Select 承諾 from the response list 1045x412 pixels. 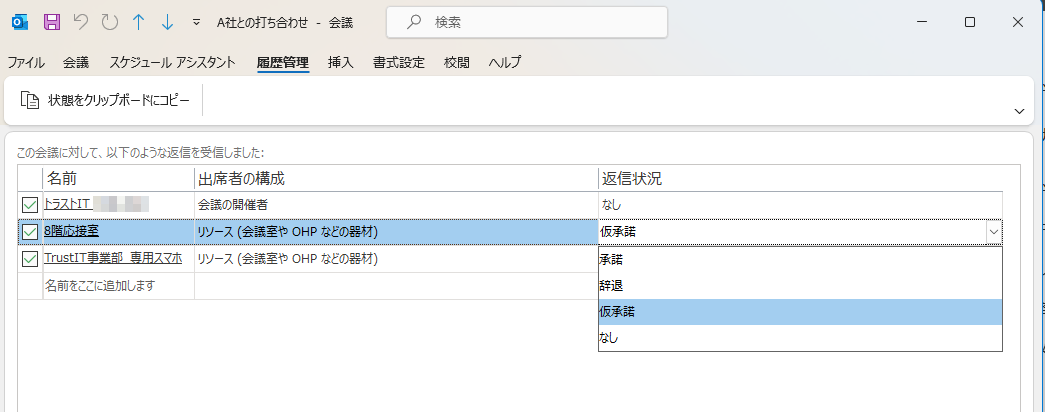point(611,259)
